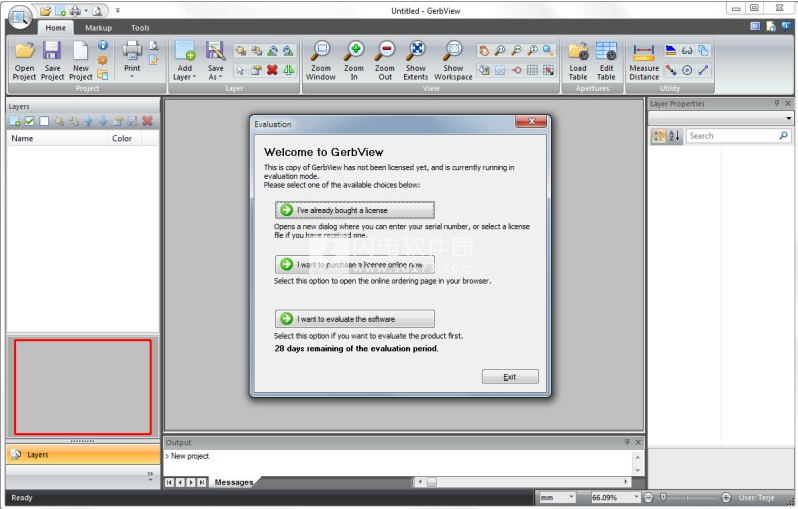Switch to the Markup ribbon tab
Viewport: 798px width, 509px height.
[98, 28]
